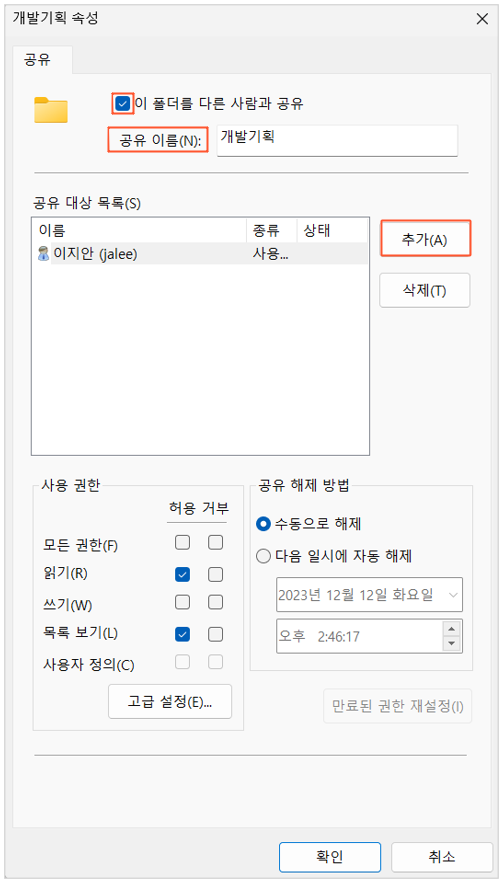Image resolution: width=501 pixels, height=882 pixels.
Task: Click the user icon beside 이지안 (jalee)
Action: pyautogui.click(x=43, y=254)
